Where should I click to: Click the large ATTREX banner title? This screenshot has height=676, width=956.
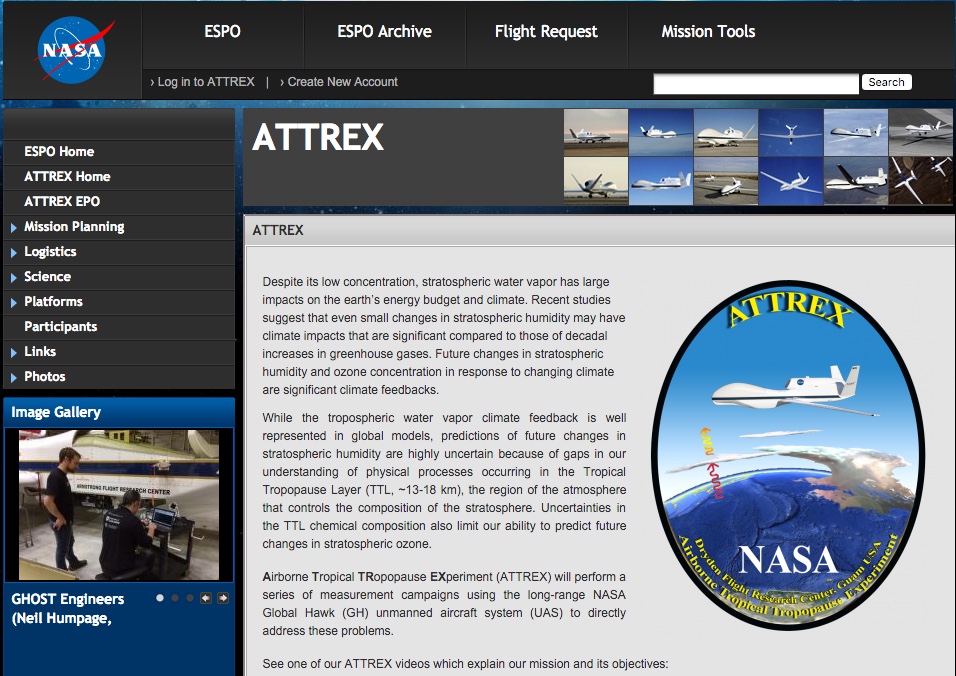coord(318,137)
